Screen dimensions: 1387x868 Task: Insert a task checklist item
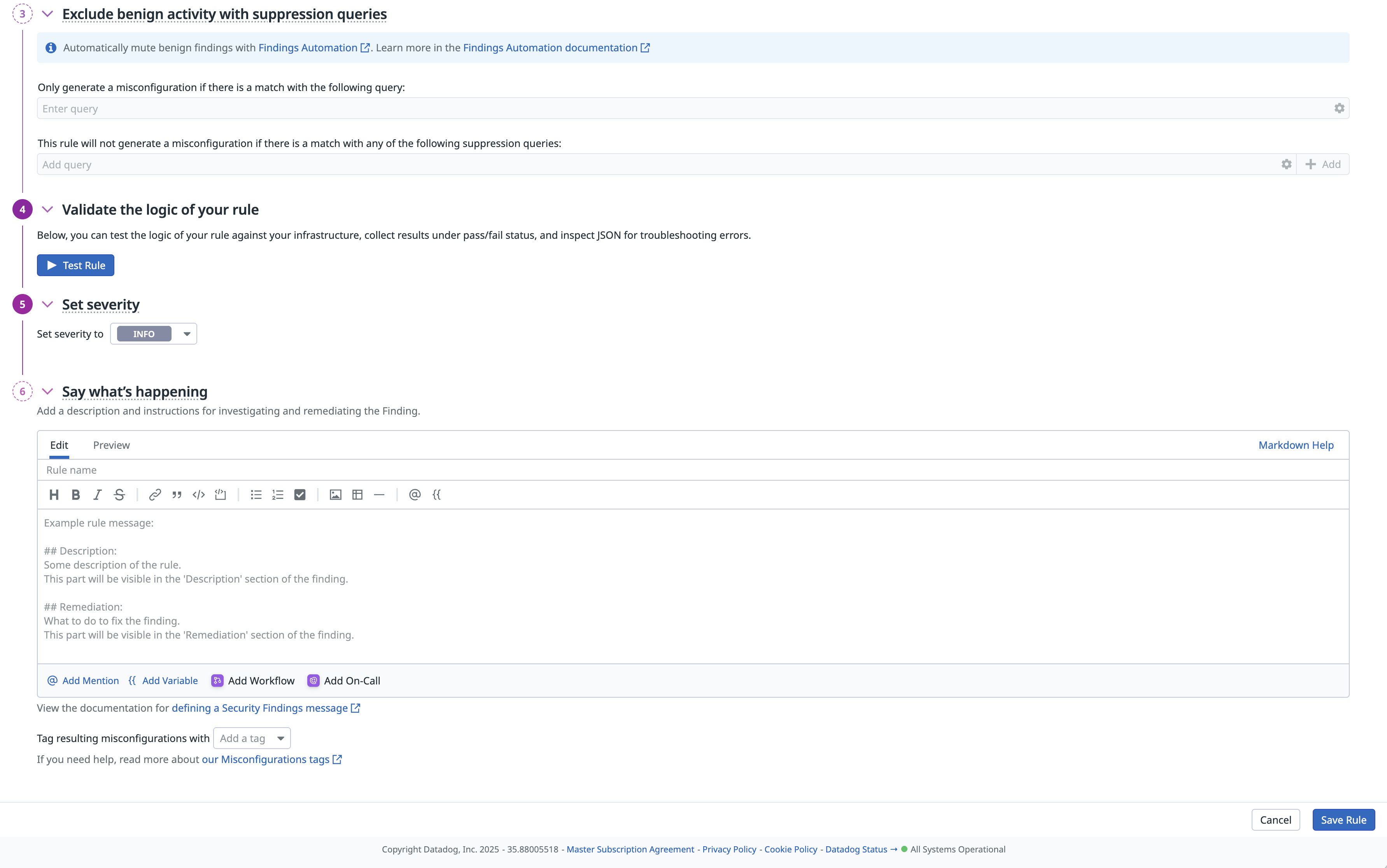(299, 495)
